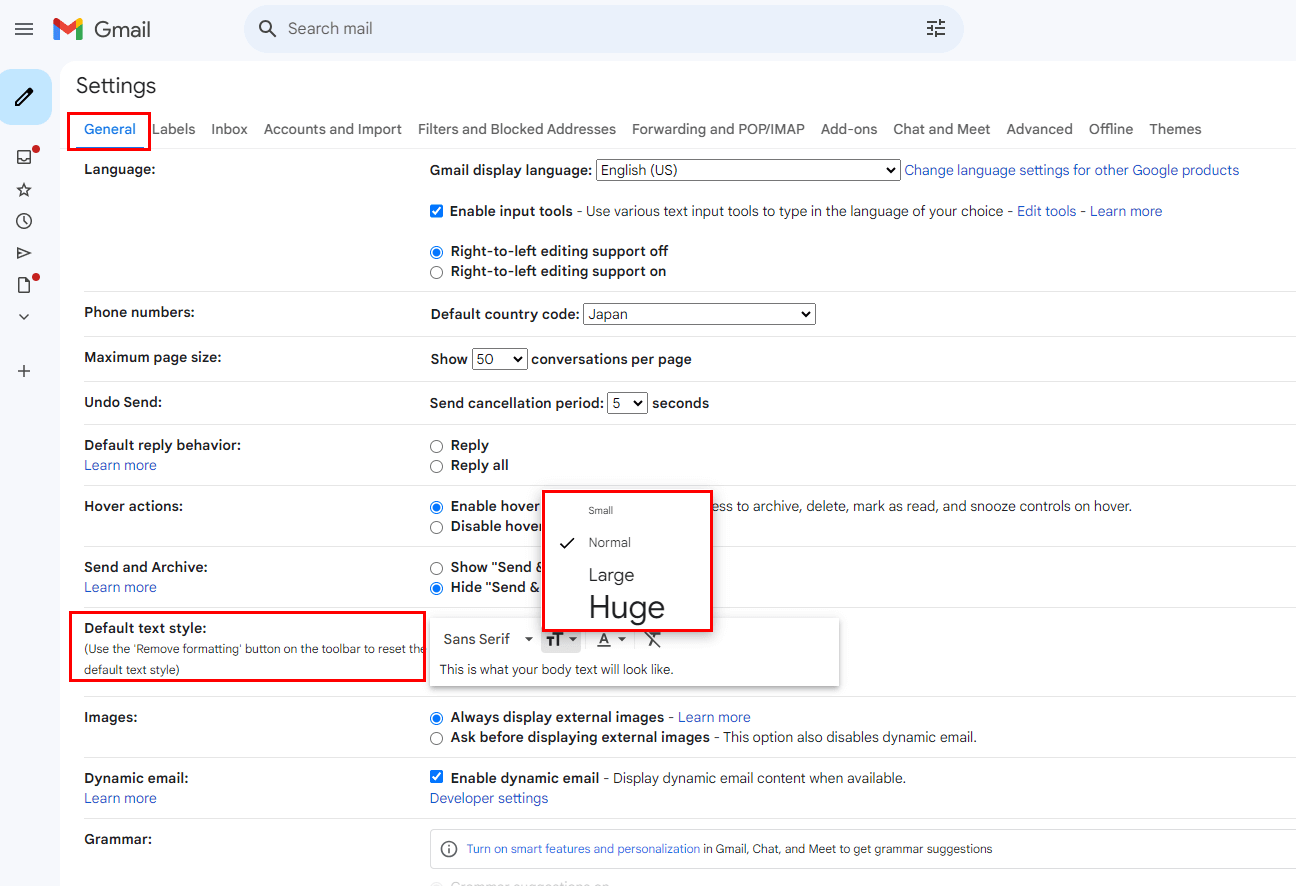Open the main menu hamburger icon
The width and height of the screenshot is (1296, 886).
click(x=24, y=29)
